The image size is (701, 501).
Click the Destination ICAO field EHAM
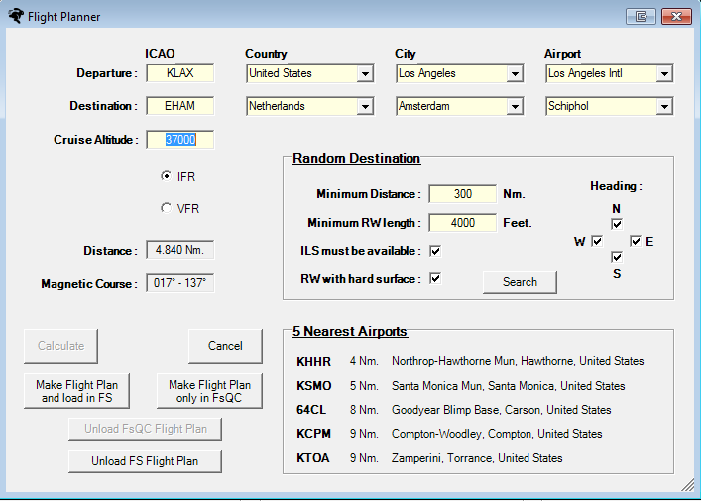[x=180, y=106]
